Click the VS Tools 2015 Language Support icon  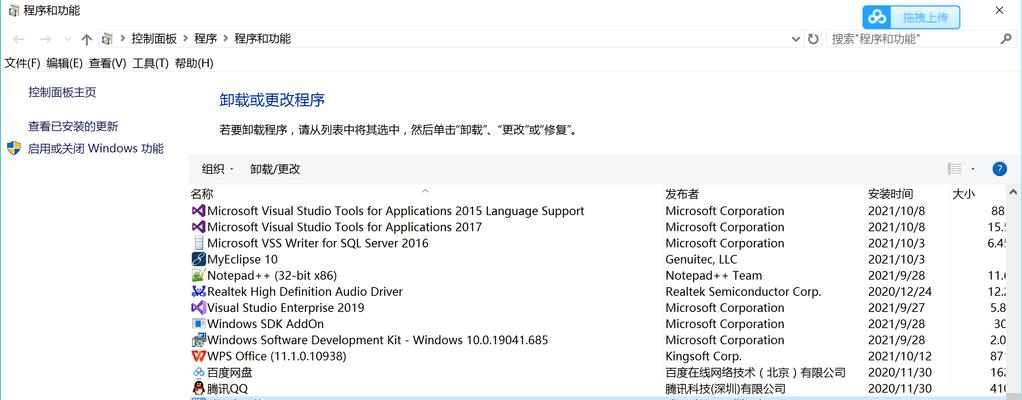[199, 211]
